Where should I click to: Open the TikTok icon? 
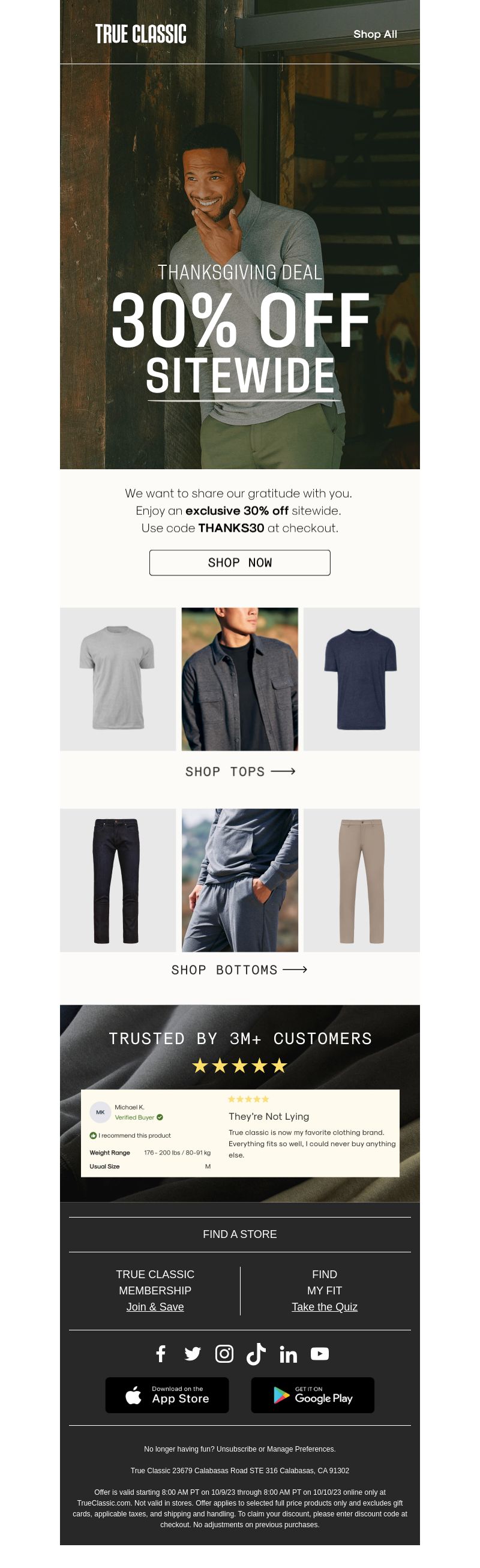coord(256,1354)
